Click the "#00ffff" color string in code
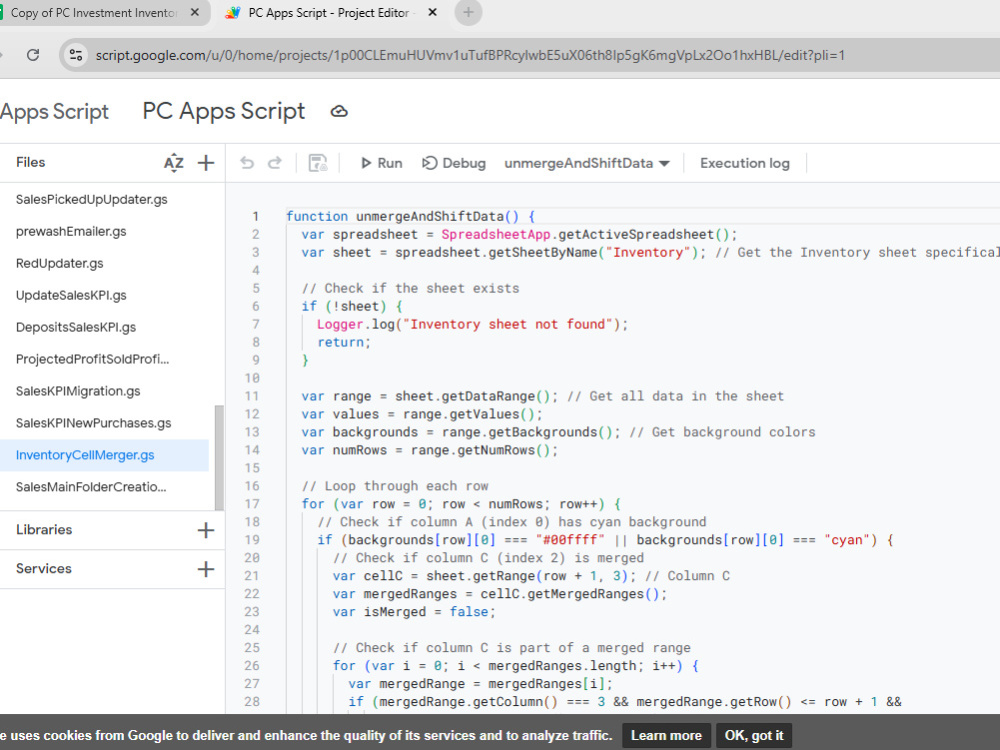 point(570,540)
